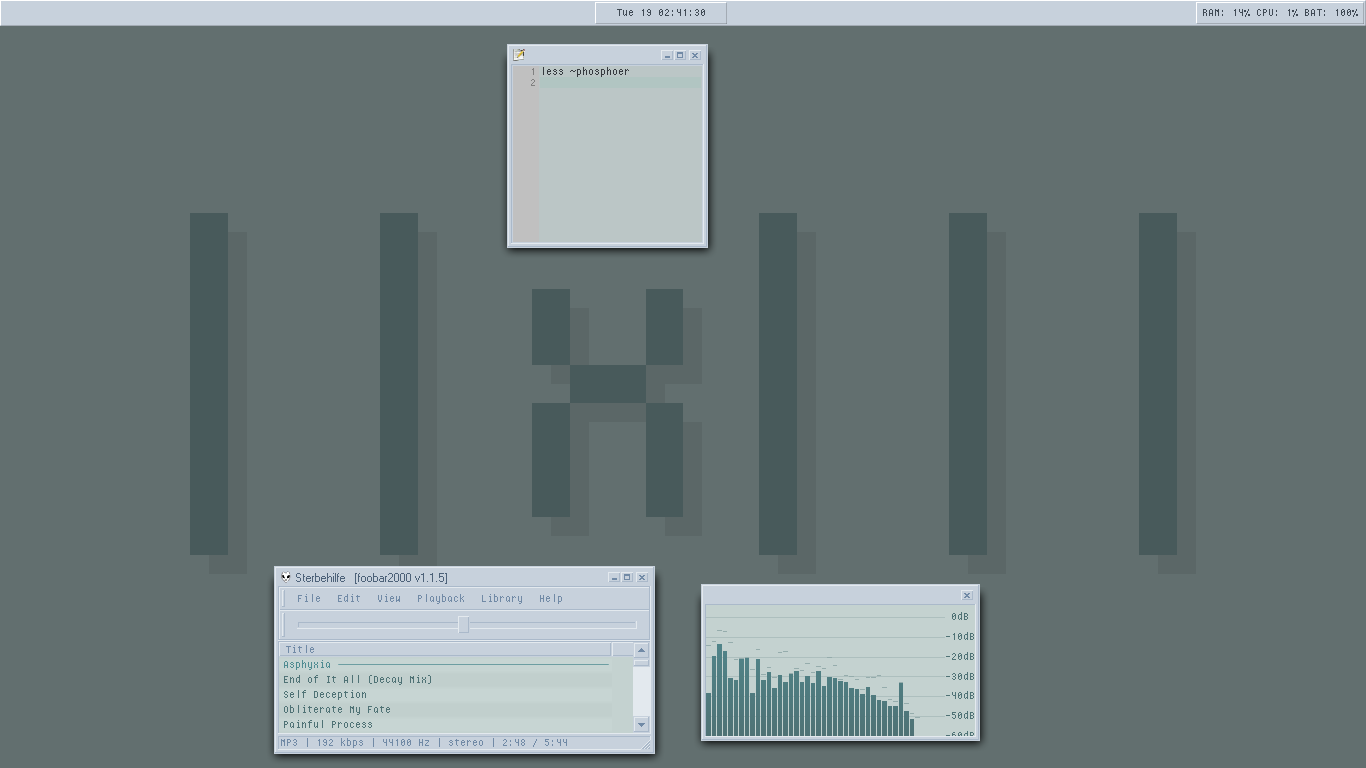Minimize the foobar2000 window
This screenshot has width=1366, height=768.
614,577
